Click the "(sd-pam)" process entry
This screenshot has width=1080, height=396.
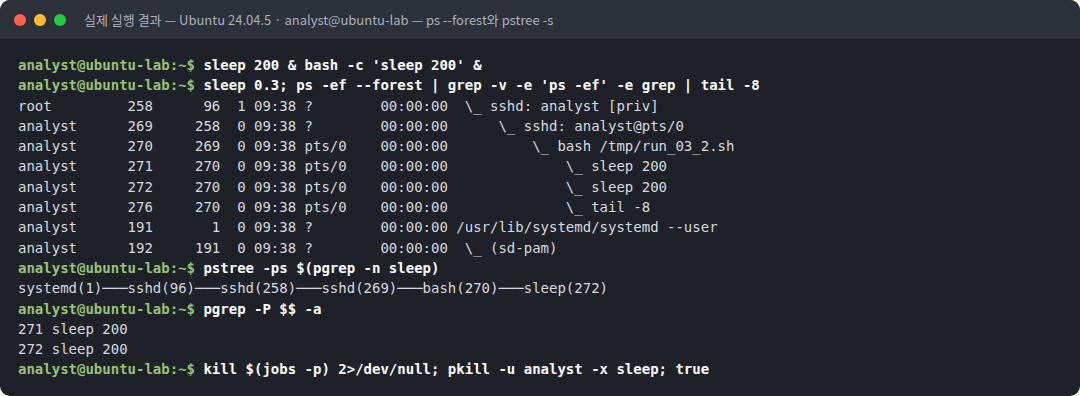point(523,248)
